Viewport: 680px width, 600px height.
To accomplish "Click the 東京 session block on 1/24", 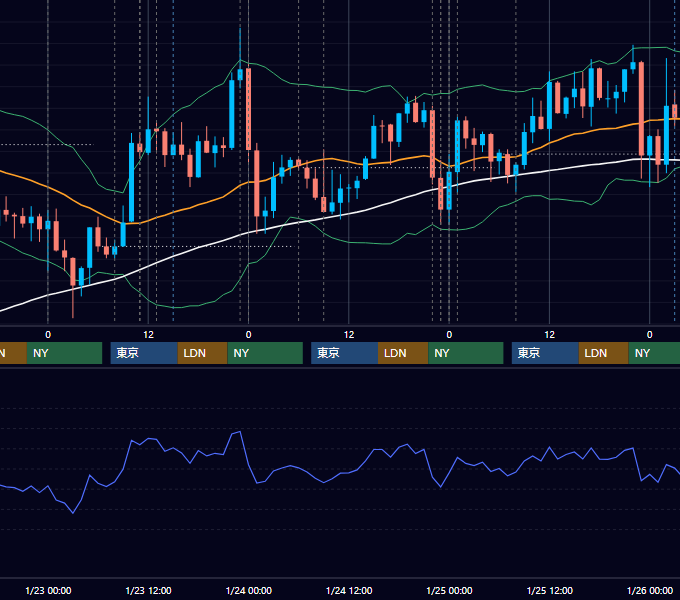I will click(x=344, y=353).
